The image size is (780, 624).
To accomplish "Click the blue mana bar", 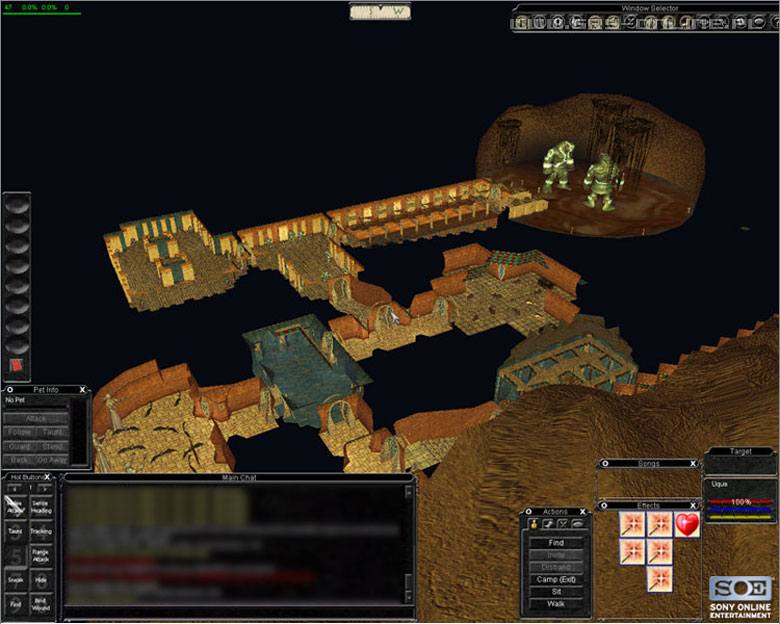I will click(740, 510).
